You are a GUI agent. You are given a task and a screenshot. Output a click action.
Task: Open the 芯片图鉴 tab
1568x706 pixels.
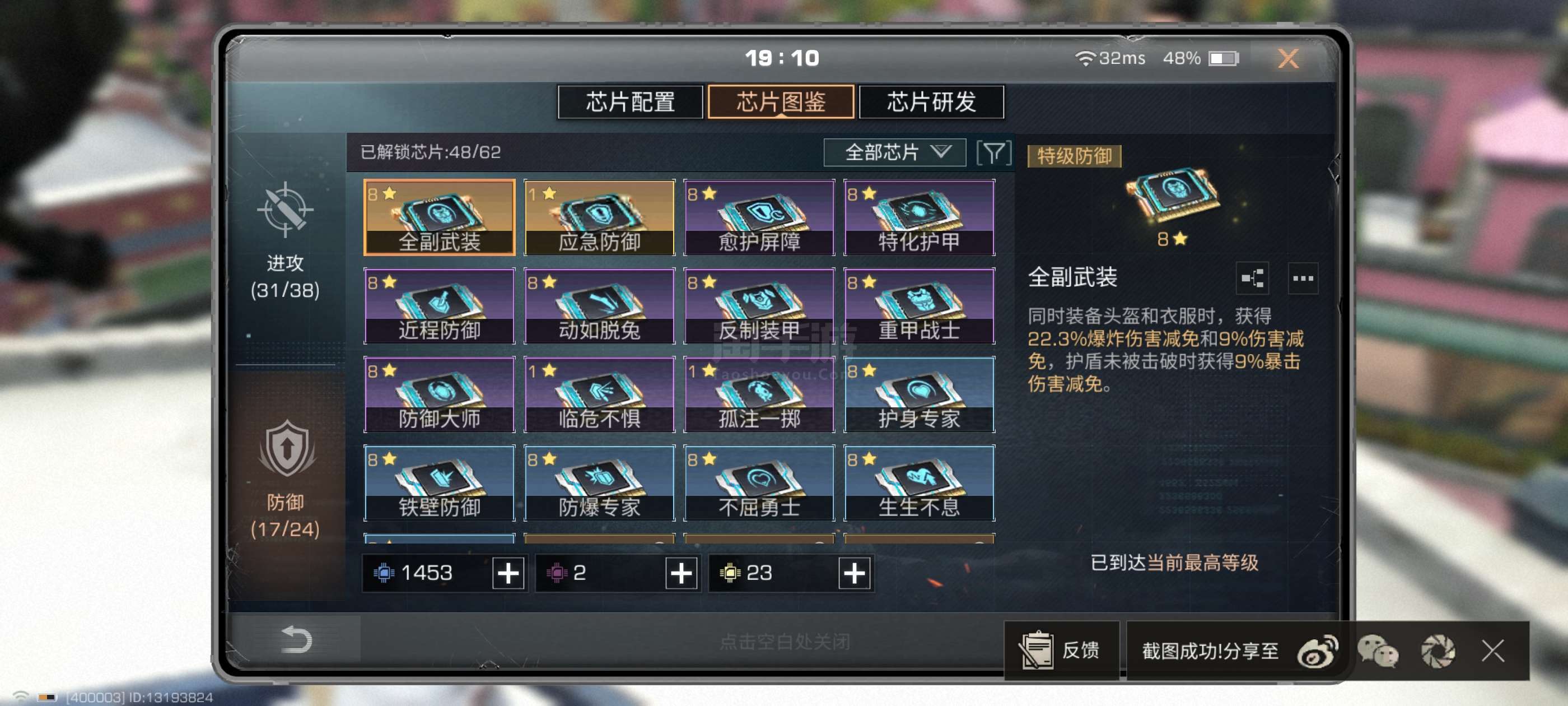click(x=781, y=102)
